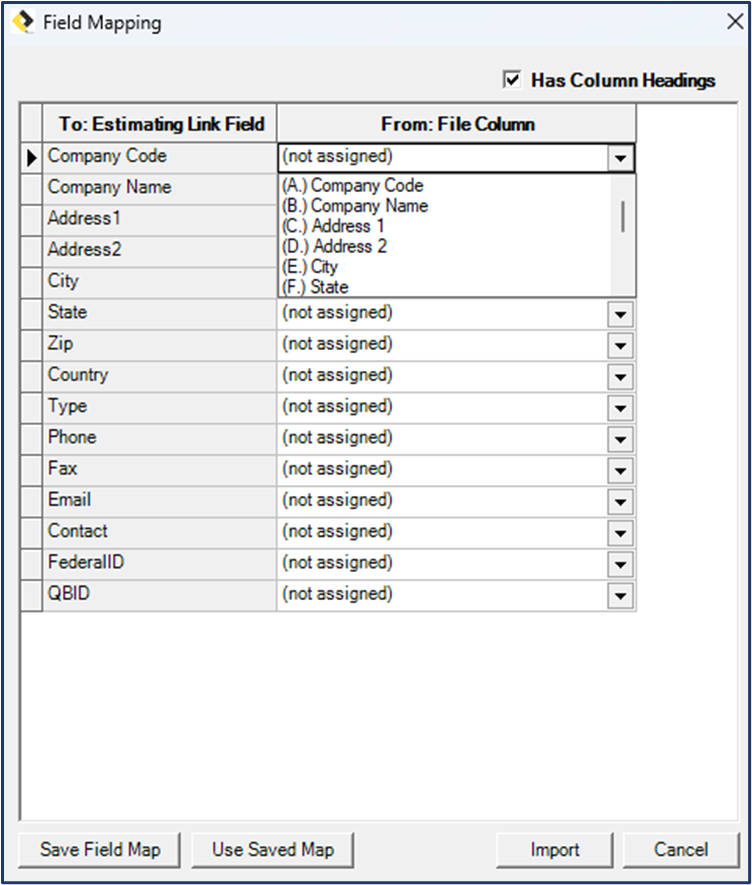Open the Type field dropdown
The width and height of the screenshot is (752, 885).
click(x=620, y=406)
